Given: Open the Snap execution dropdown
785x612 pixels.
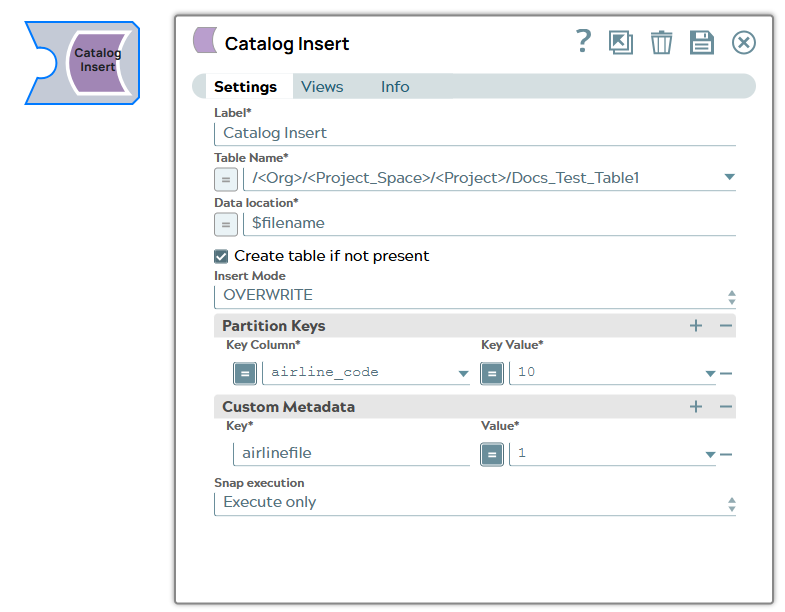Looking at the screenshot, I should [x=731, y=504].
